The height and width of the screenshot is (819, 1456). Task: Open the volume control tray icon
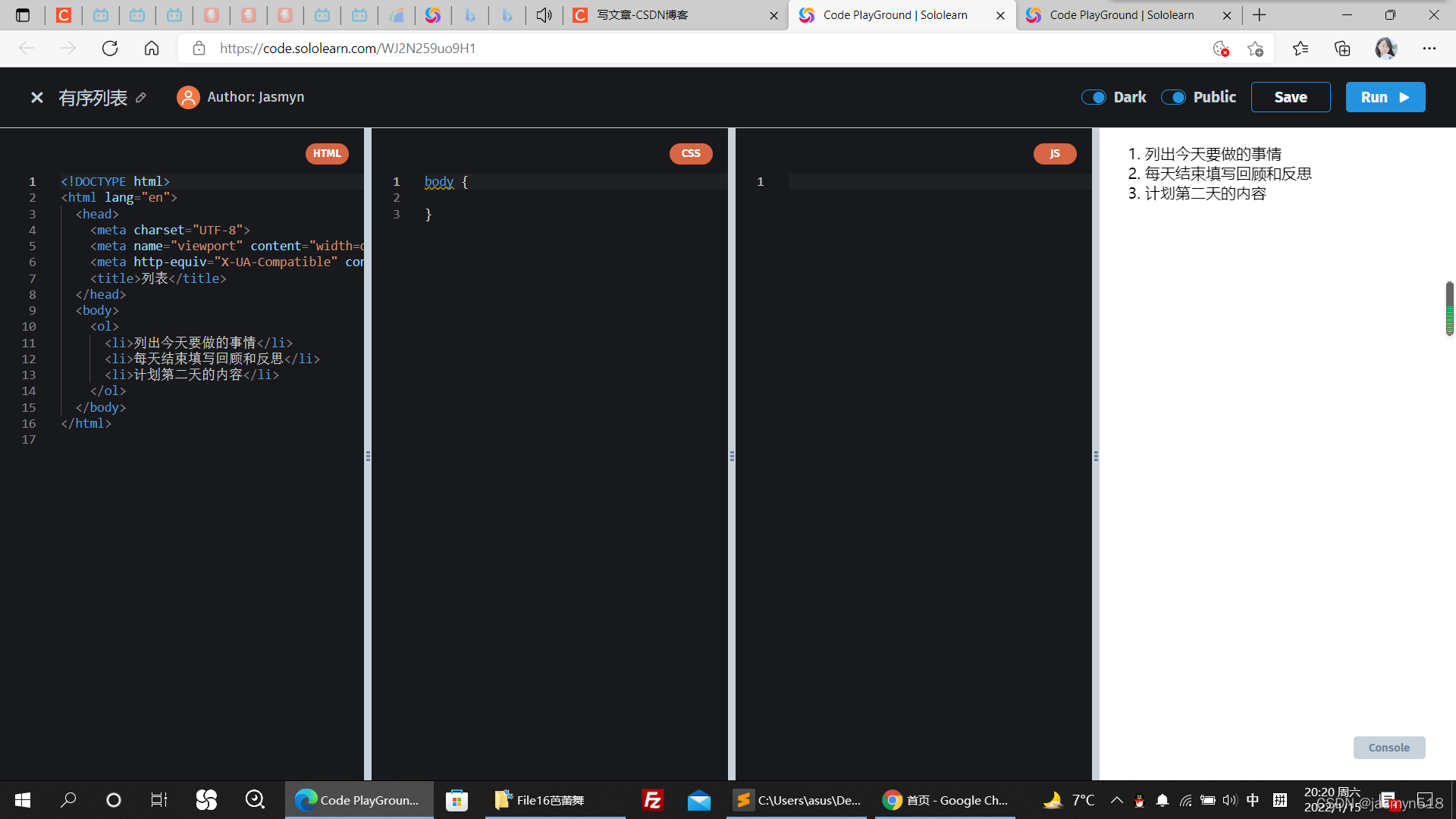point(1229,800)
